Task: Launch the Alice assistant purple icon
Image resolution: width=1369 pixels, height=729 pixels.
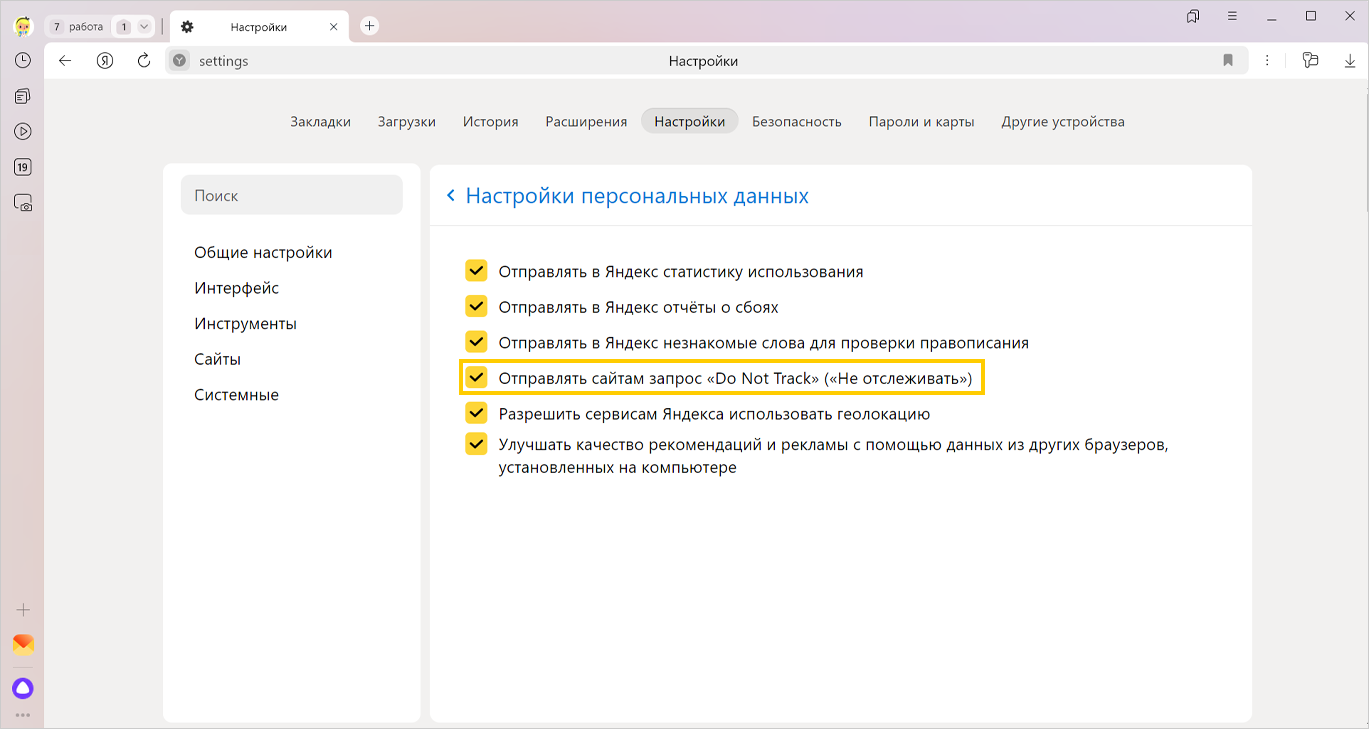Action: pyautogui.click(x=22, y=688)
